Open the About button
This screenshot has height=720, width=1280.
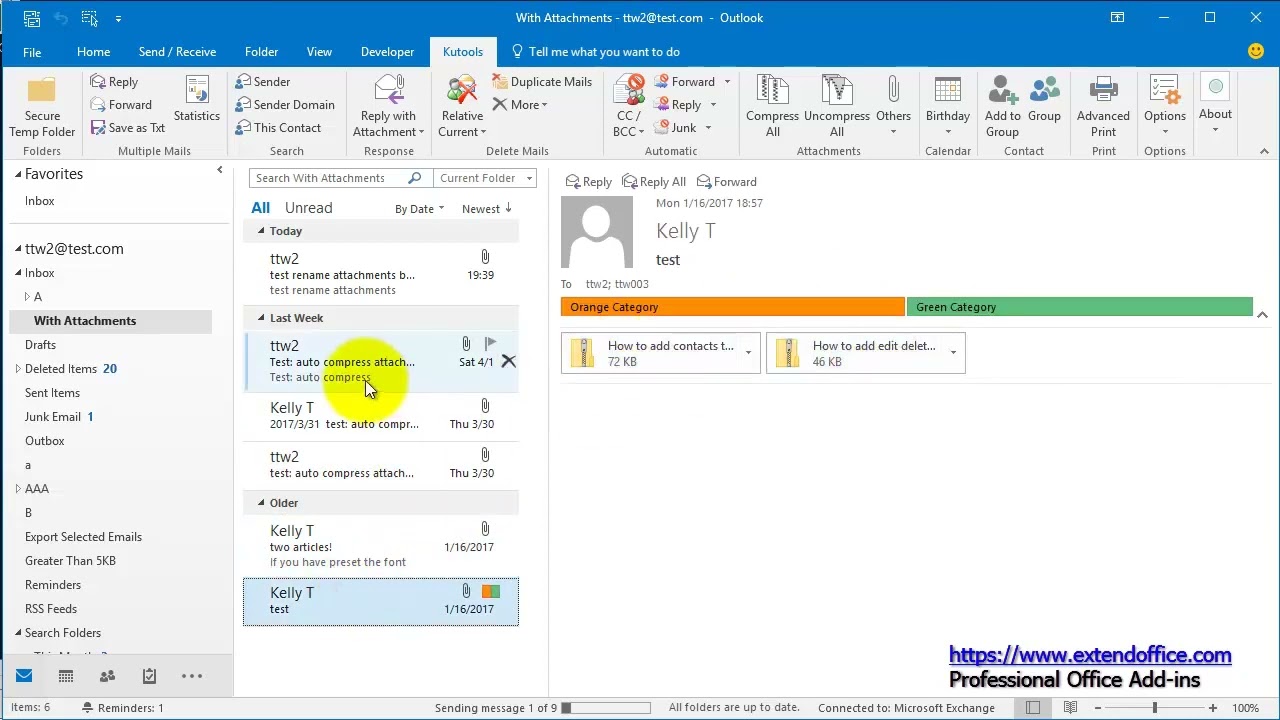click(1215, 105)
